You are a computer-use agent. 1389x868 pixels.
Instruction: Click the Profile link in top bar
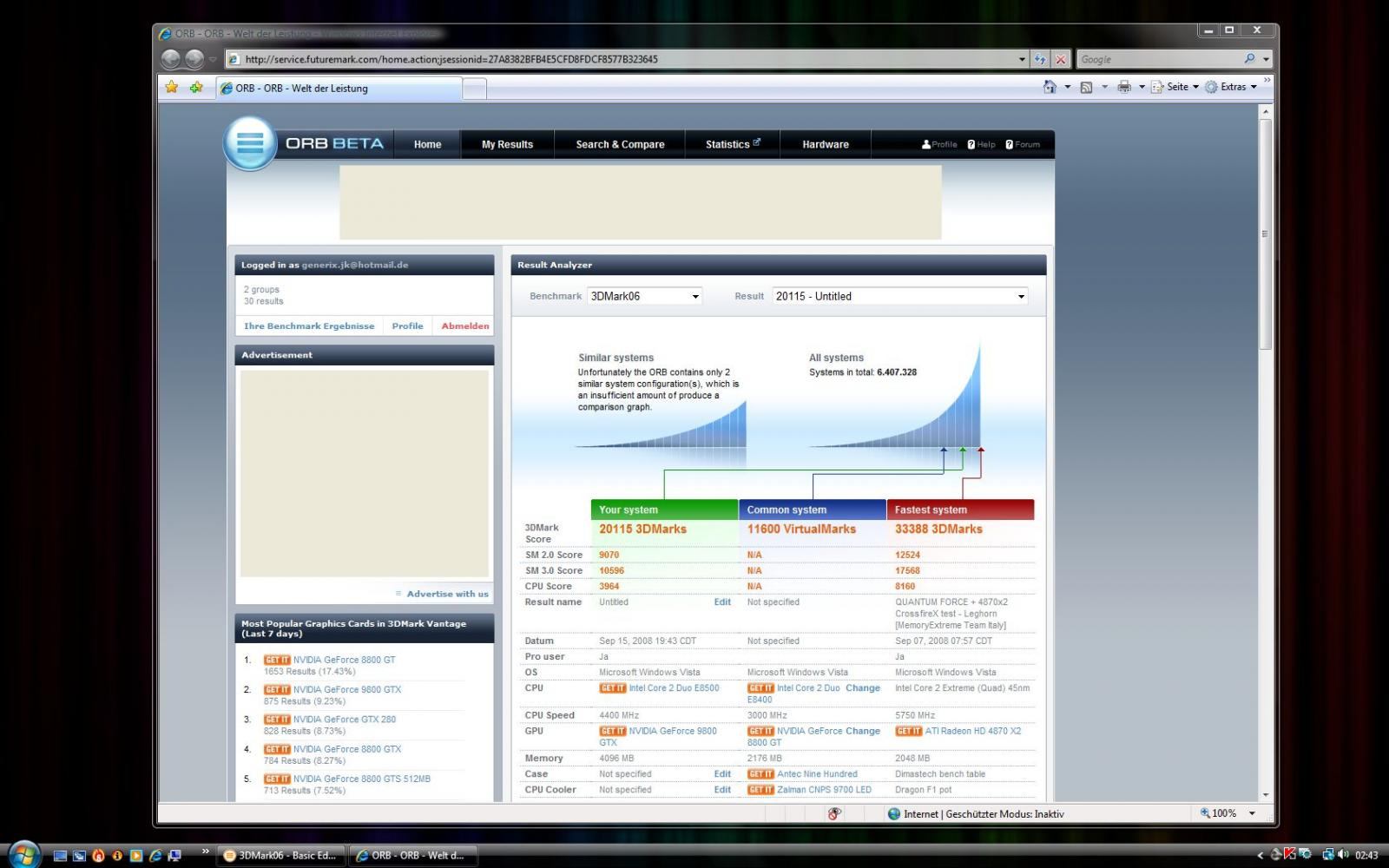click(x=939, y=144)
